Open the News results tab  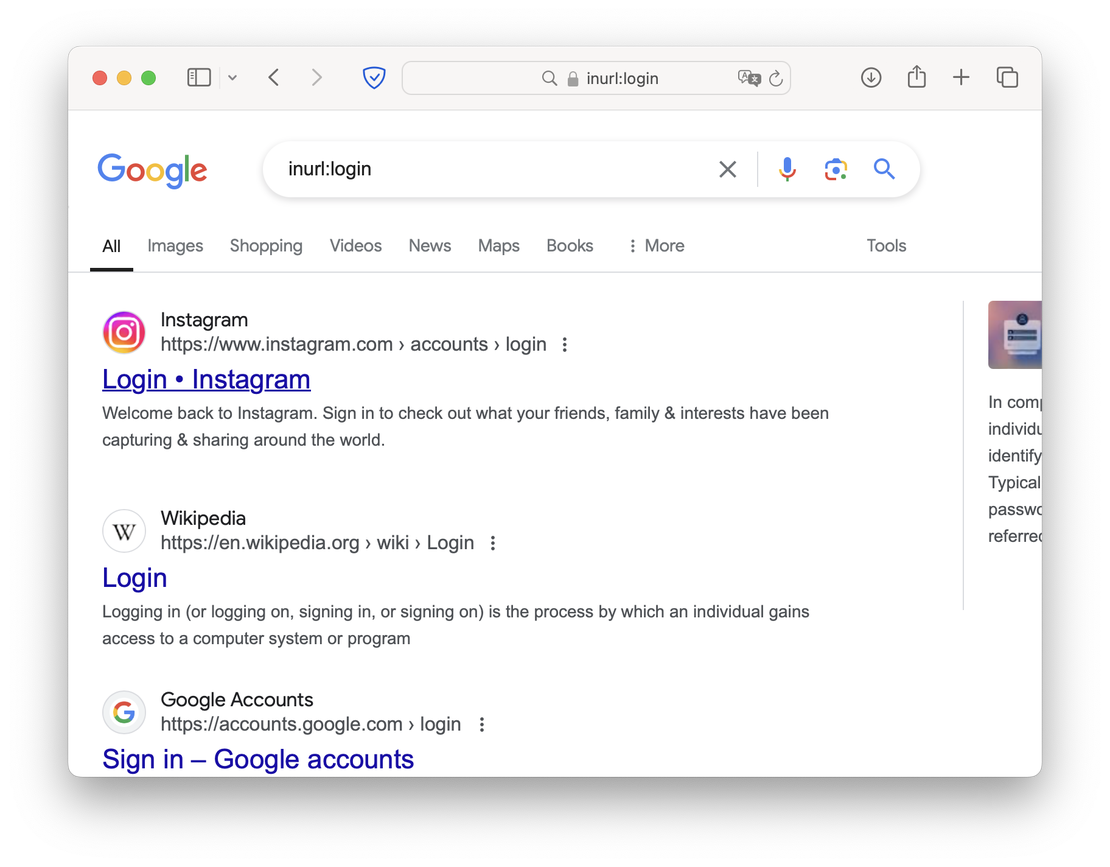point(429,245)
